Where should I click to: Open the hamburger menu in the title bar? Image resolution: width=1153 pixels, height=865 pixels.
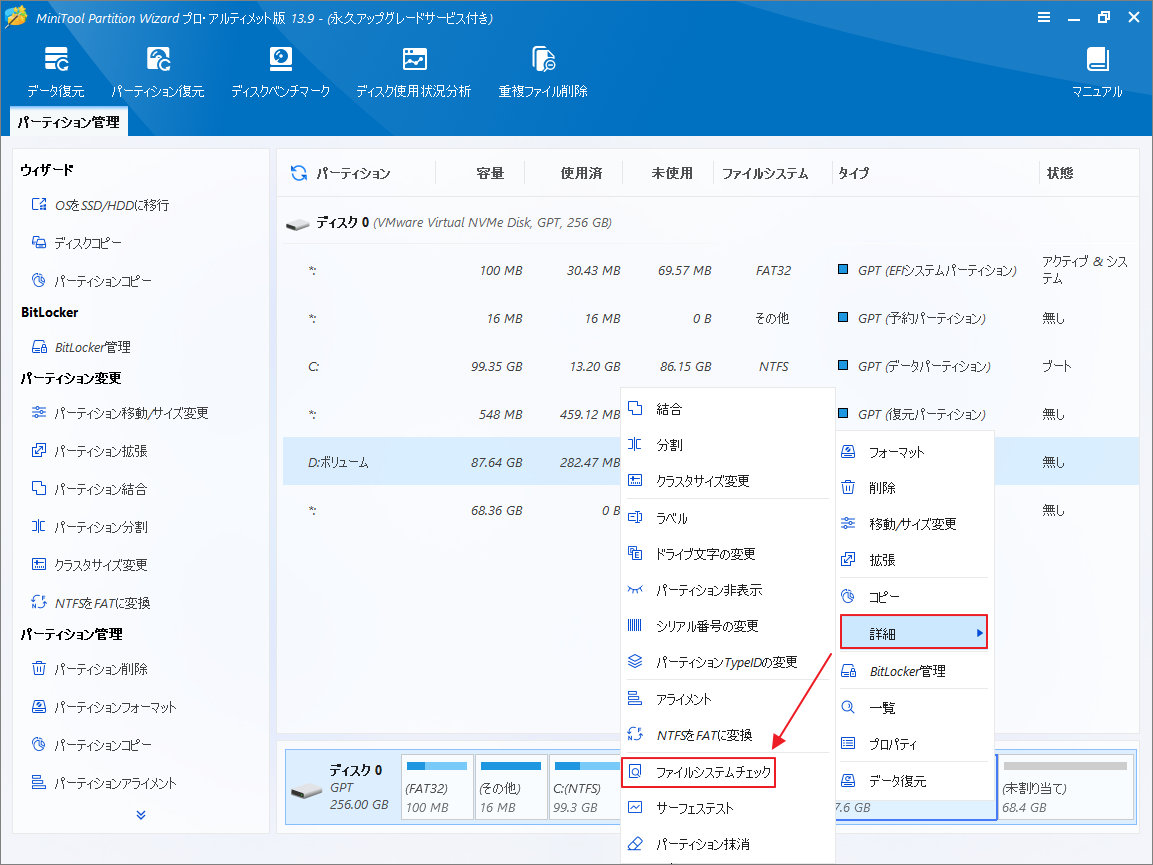coord(1043,17)
